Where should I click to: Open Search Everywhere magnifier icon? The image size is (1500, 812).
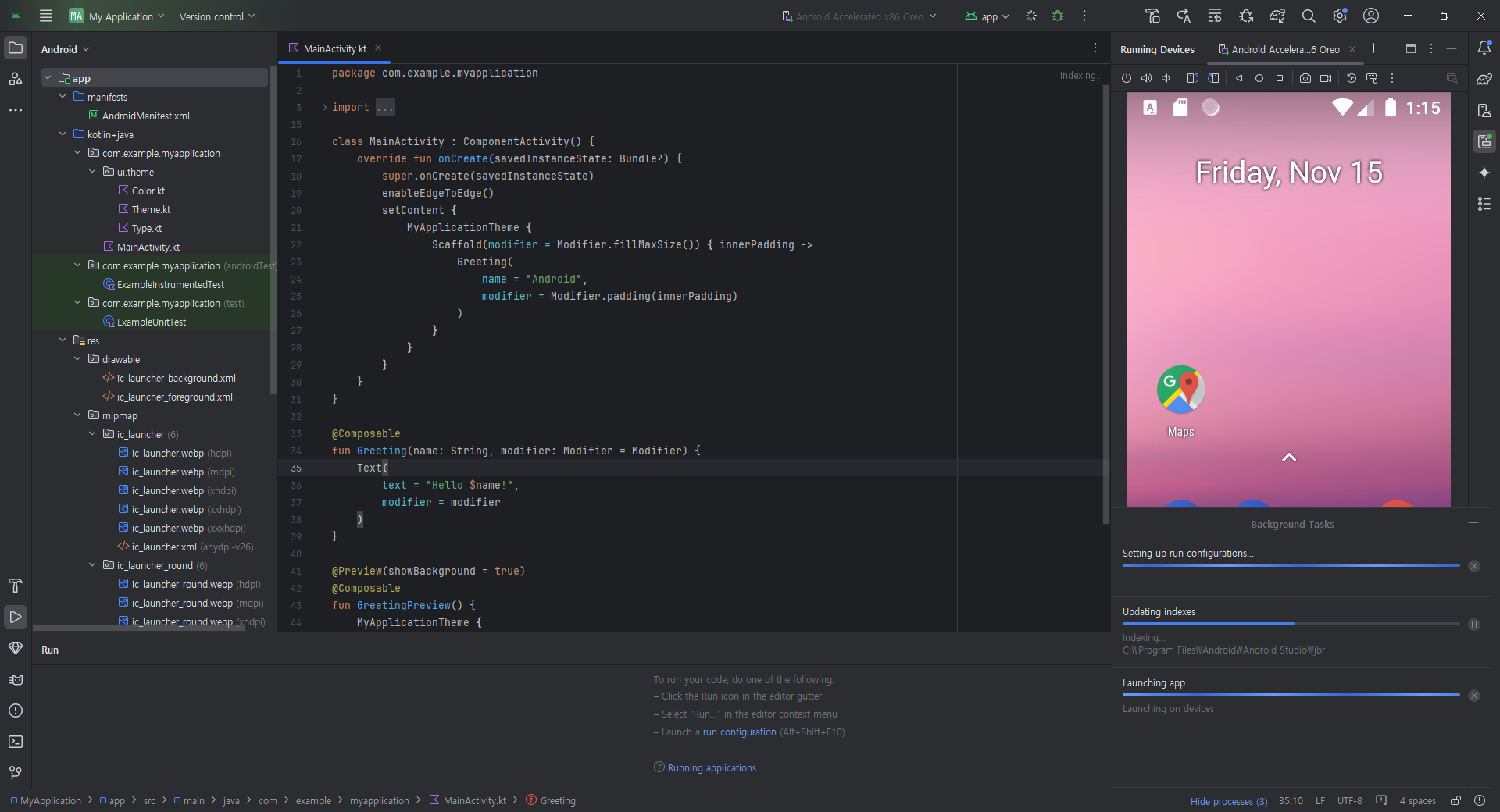click(x=1309, y=16)
